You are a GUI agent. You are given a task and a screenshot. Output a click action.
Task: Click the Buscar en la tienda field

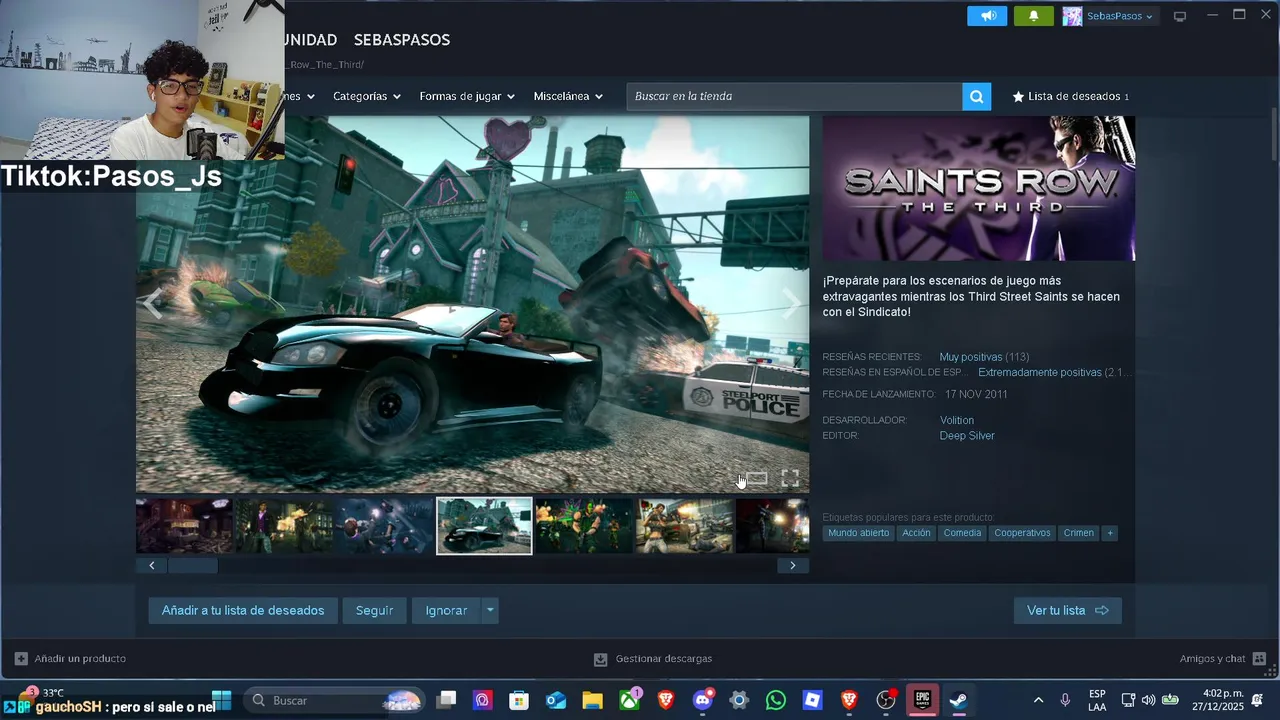(x=794, y=96)
